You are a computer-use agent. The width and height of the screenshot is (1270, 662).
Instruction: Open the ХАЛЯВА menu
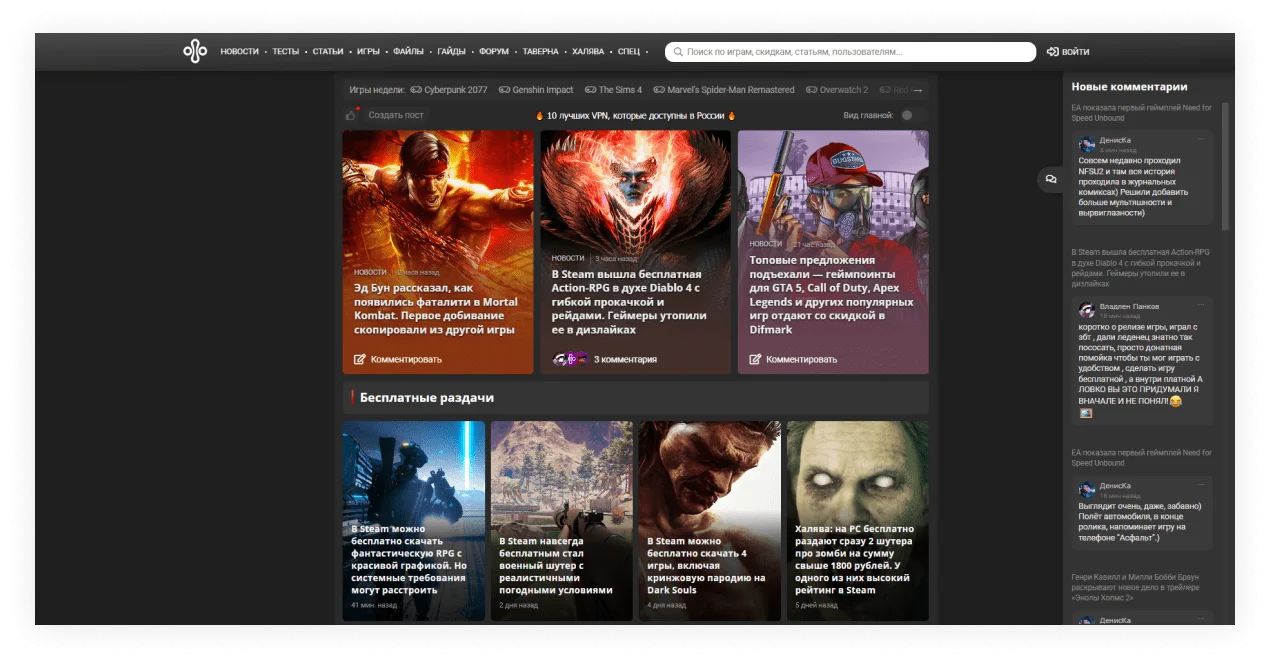coord(588,51)
